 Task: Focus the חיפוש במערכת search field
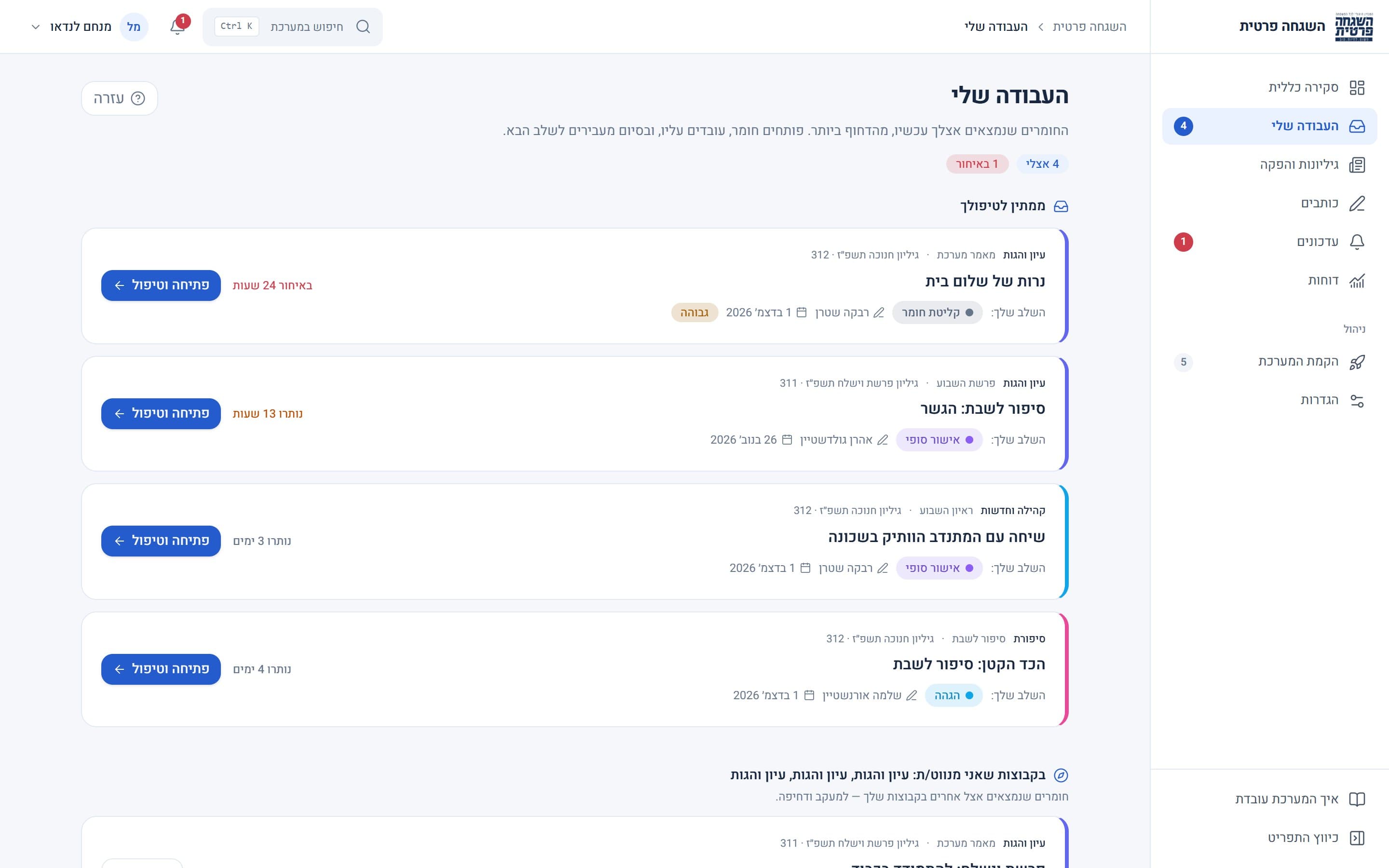tap(293, 27)
